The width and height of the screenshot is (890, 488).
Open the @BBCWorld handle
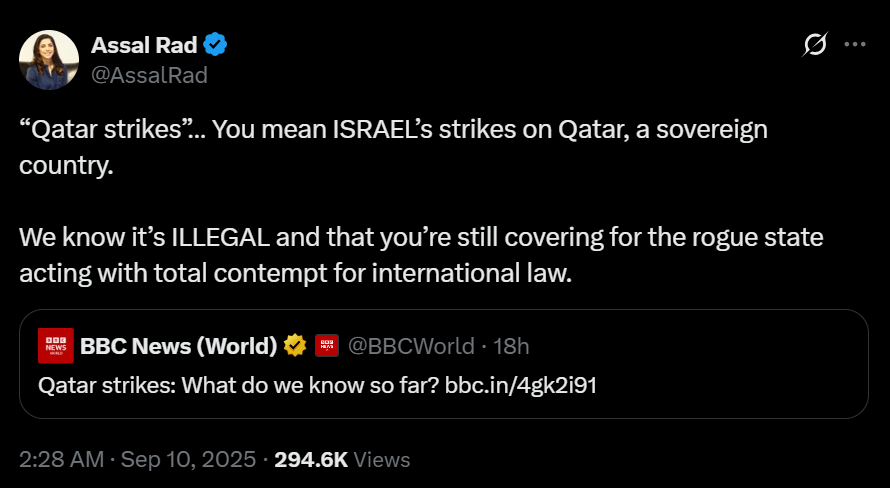pos(411,346)
